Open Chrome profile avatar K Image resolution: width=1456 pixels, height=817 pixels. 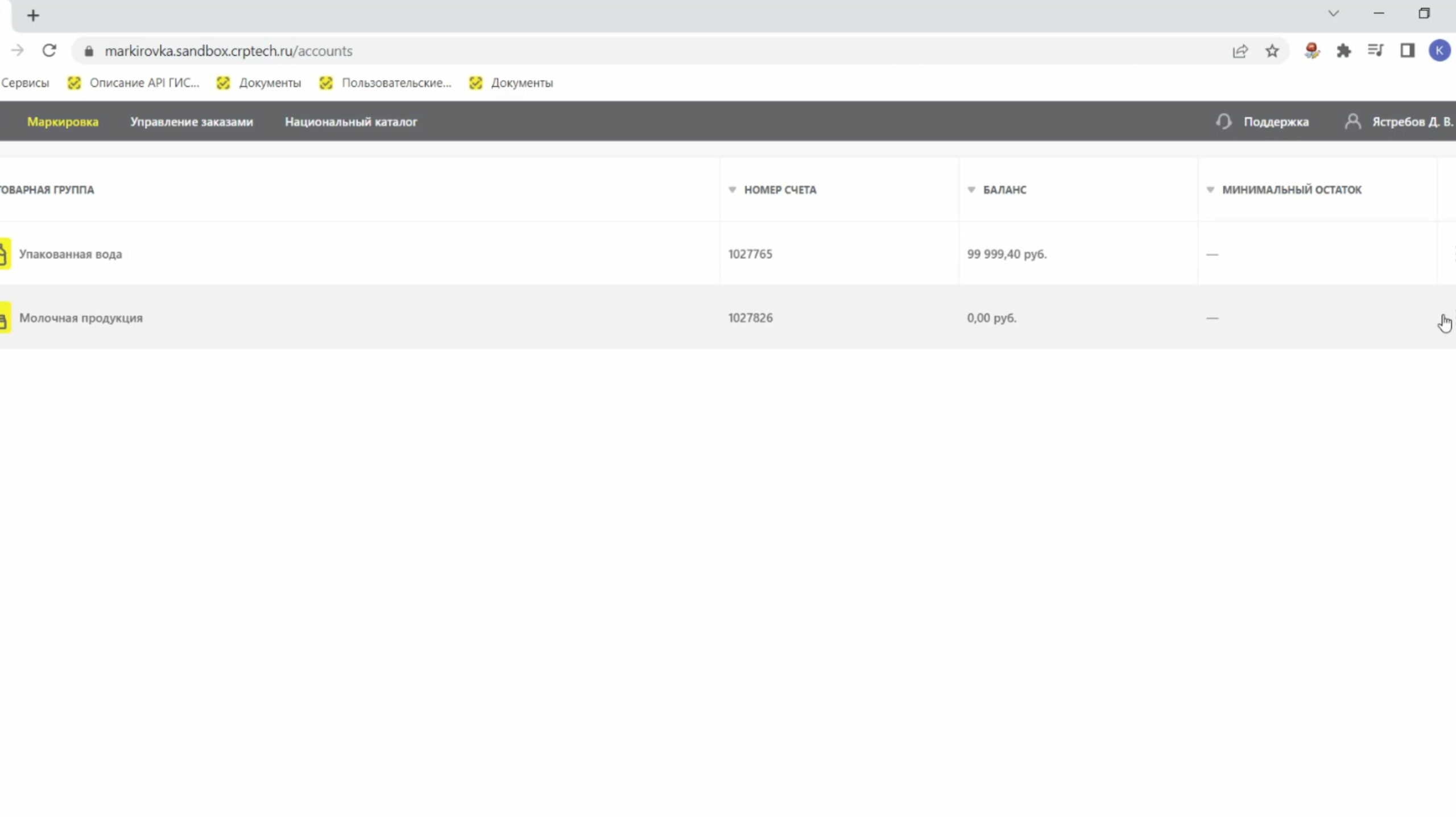point(1440,51)
